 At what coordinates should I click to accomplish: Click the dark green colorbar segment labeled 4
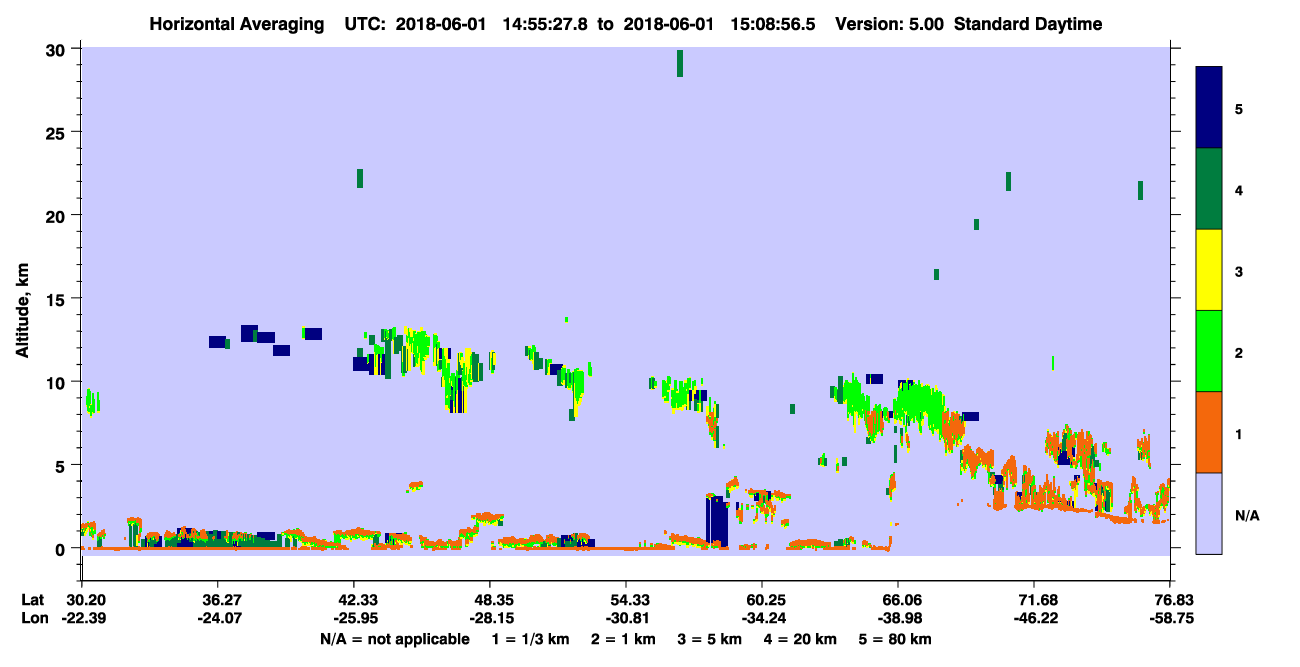(x=1209, y=189)
